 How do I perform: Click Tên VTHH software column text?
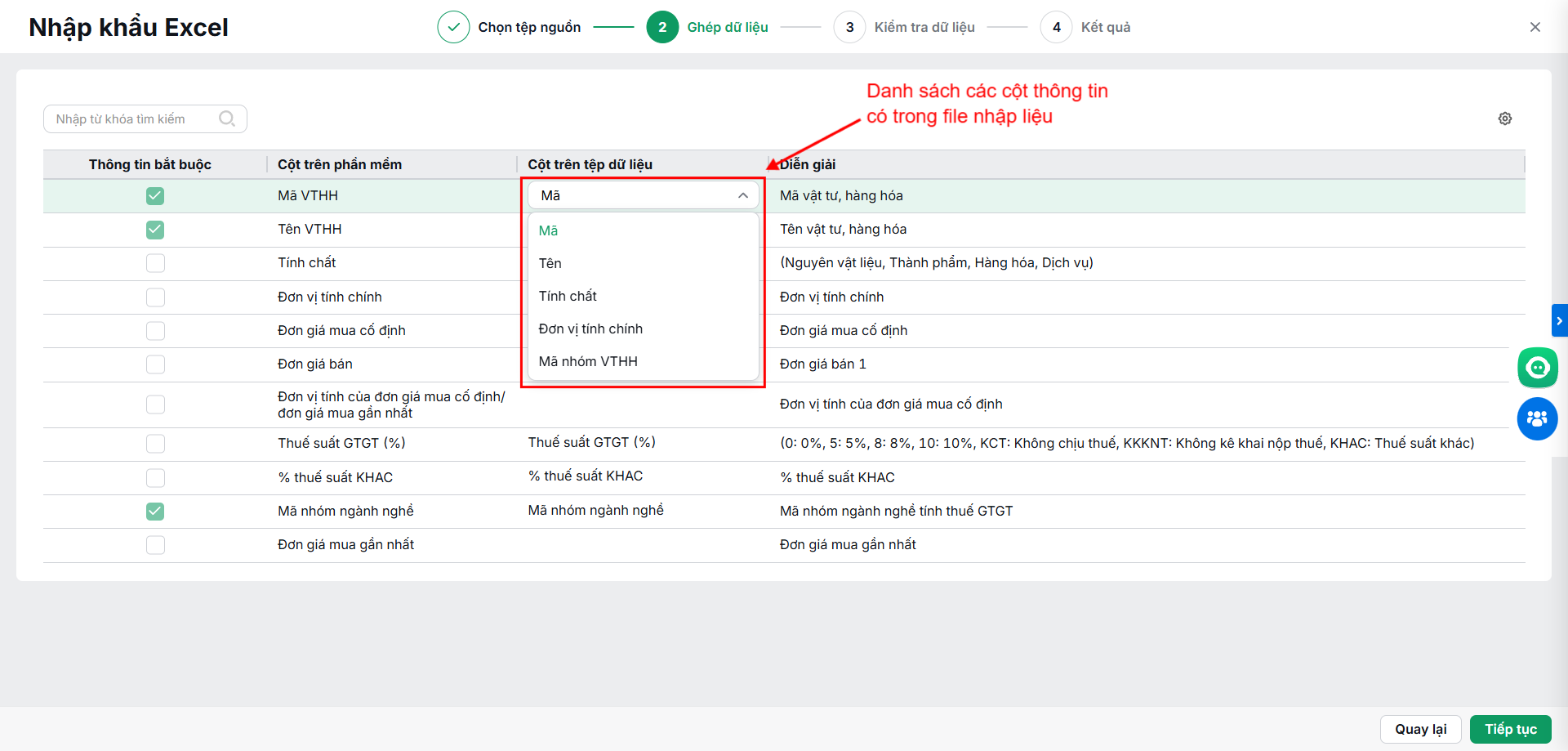[310, 229]
